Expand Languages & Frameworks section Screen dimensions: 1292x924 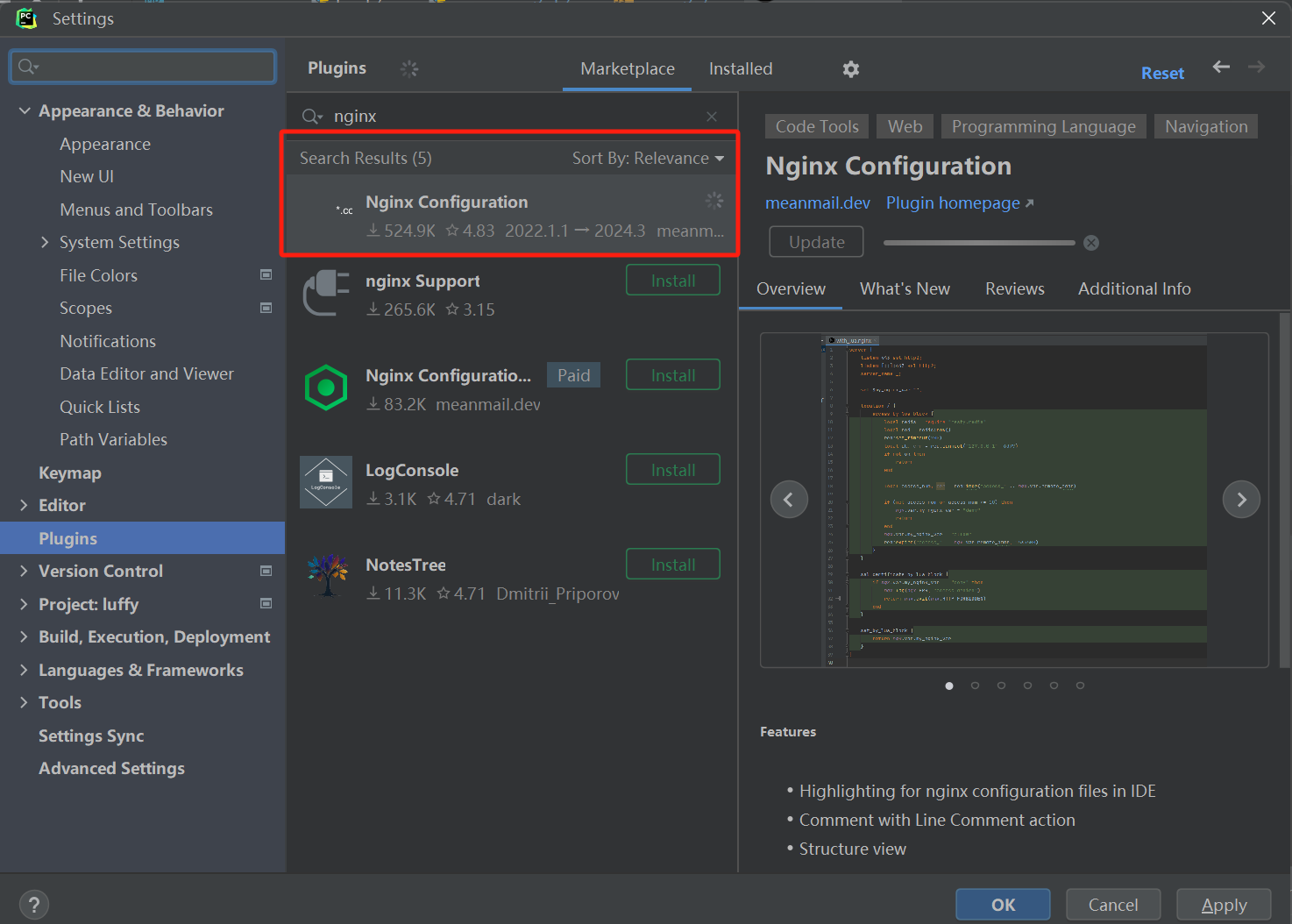[24, 670]
